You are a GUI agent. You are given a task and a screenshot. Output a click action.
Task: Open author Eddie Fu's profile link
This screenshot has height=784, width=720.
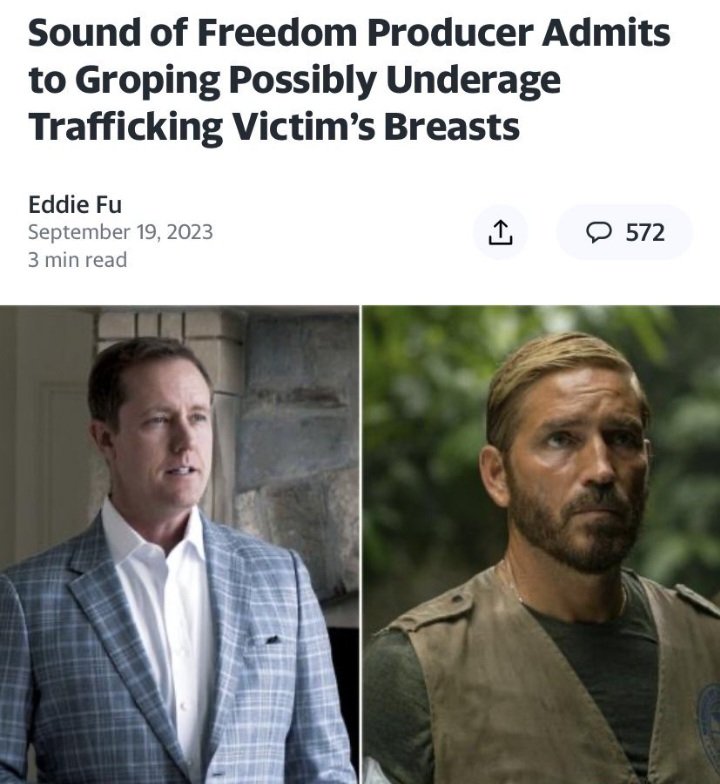pyautogui.click(x=74, y=204)
